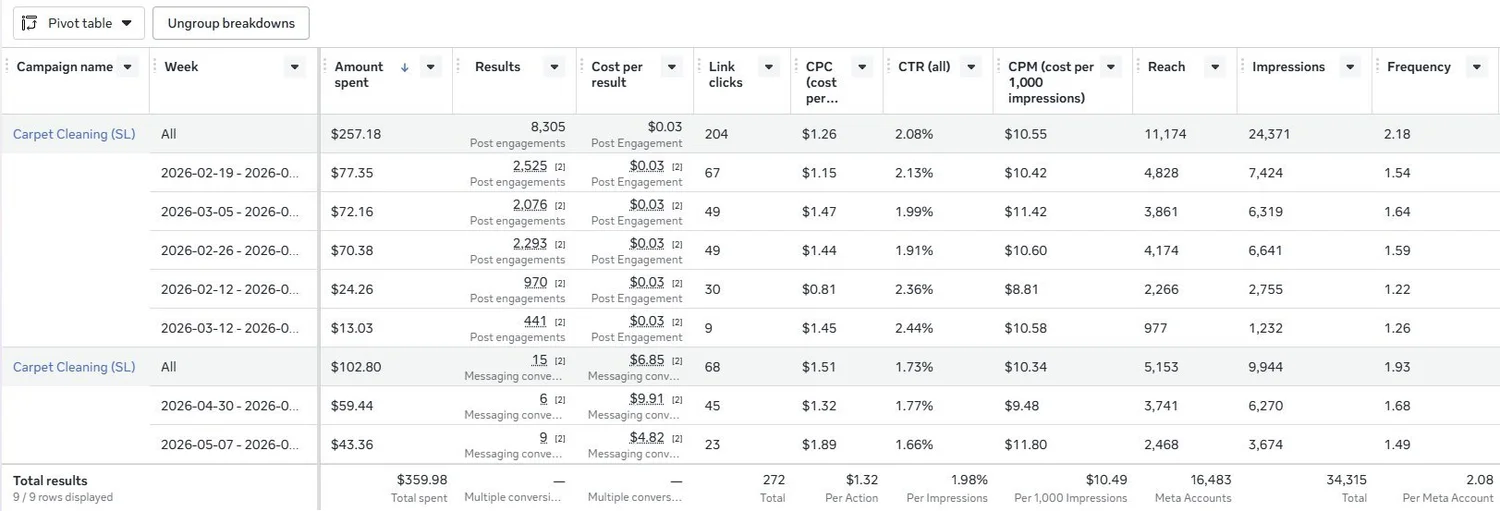Image resolution: width=1500 pixels, height=511 pixels.
Task: Click the $4.82 cost per result value
Action: pyautogui.click(x=647, y=437)
